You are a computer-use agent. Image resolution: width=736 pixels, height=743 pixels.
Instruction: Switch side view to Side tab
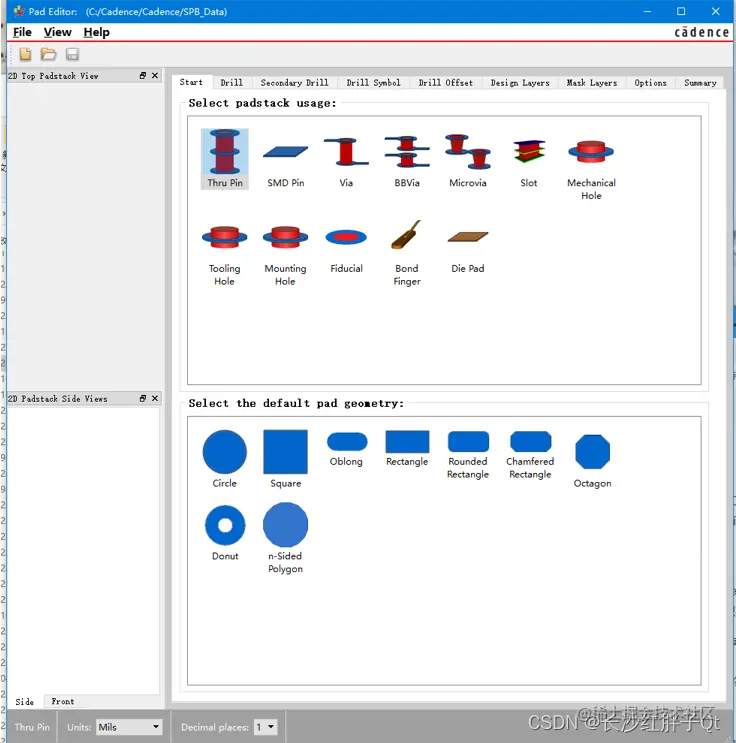pos(25,702)
